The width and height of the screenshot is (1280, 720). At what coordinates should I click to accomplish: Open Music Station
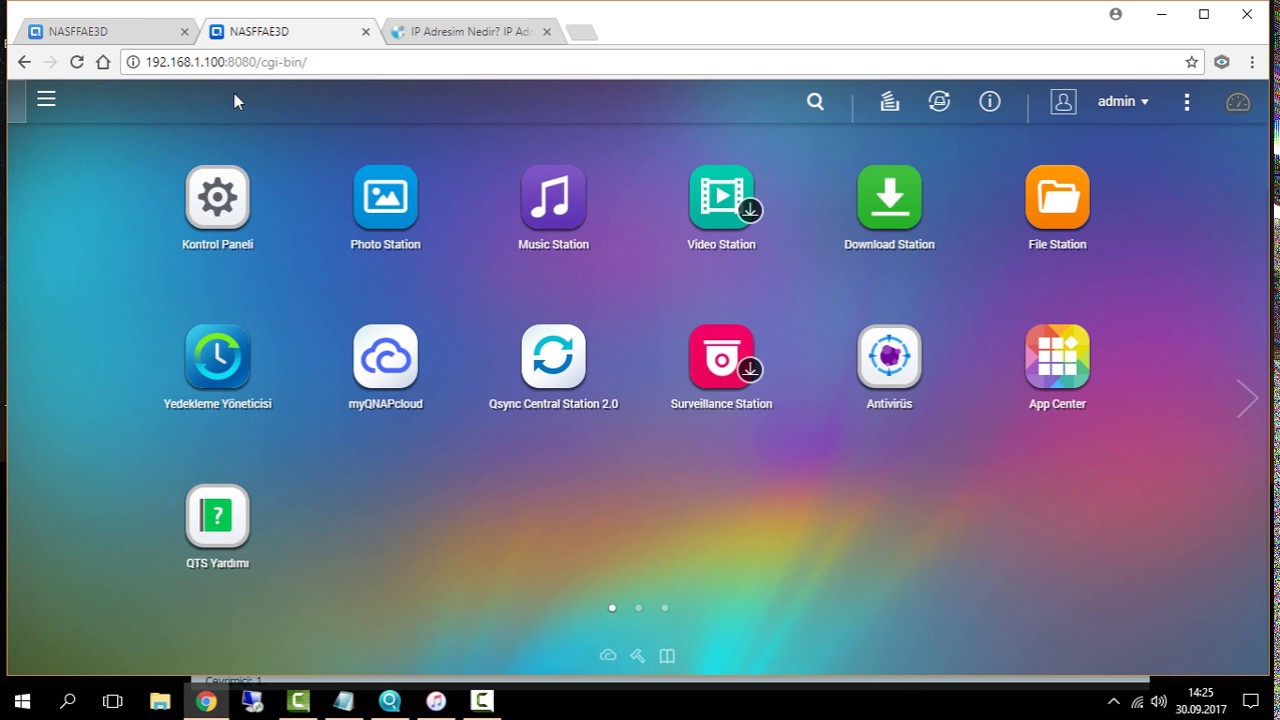point(553,197)
